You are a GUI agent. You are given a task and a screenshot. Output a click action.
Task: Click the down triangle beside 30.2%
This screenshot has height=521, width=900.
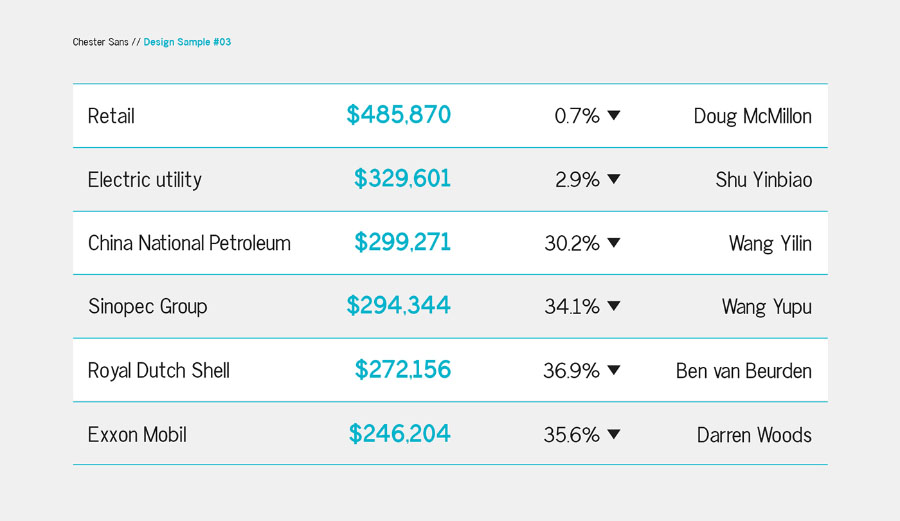click(614, 243)
